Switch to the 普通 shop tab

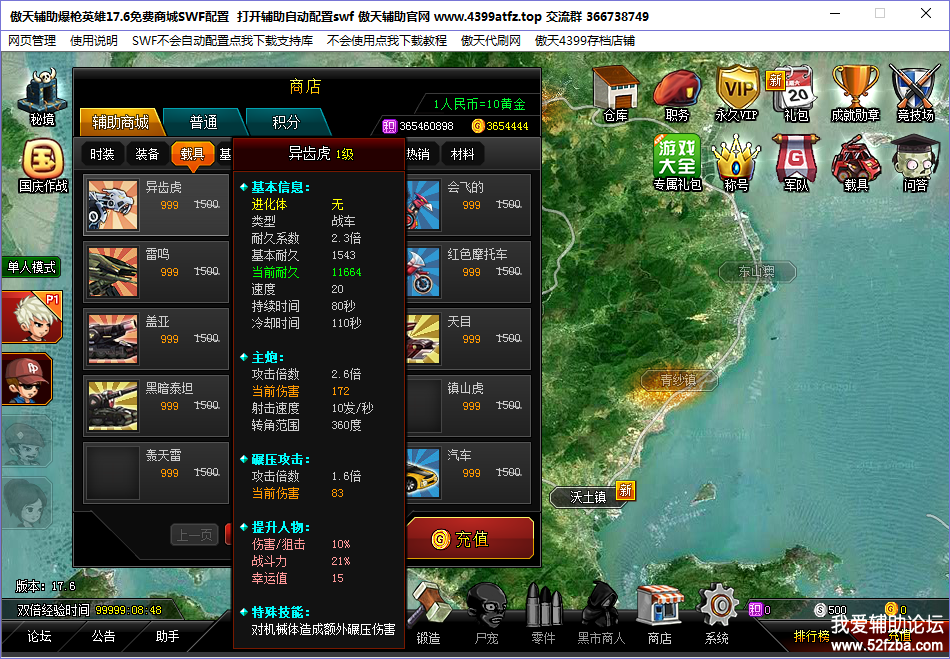click(x=204, y=122)
